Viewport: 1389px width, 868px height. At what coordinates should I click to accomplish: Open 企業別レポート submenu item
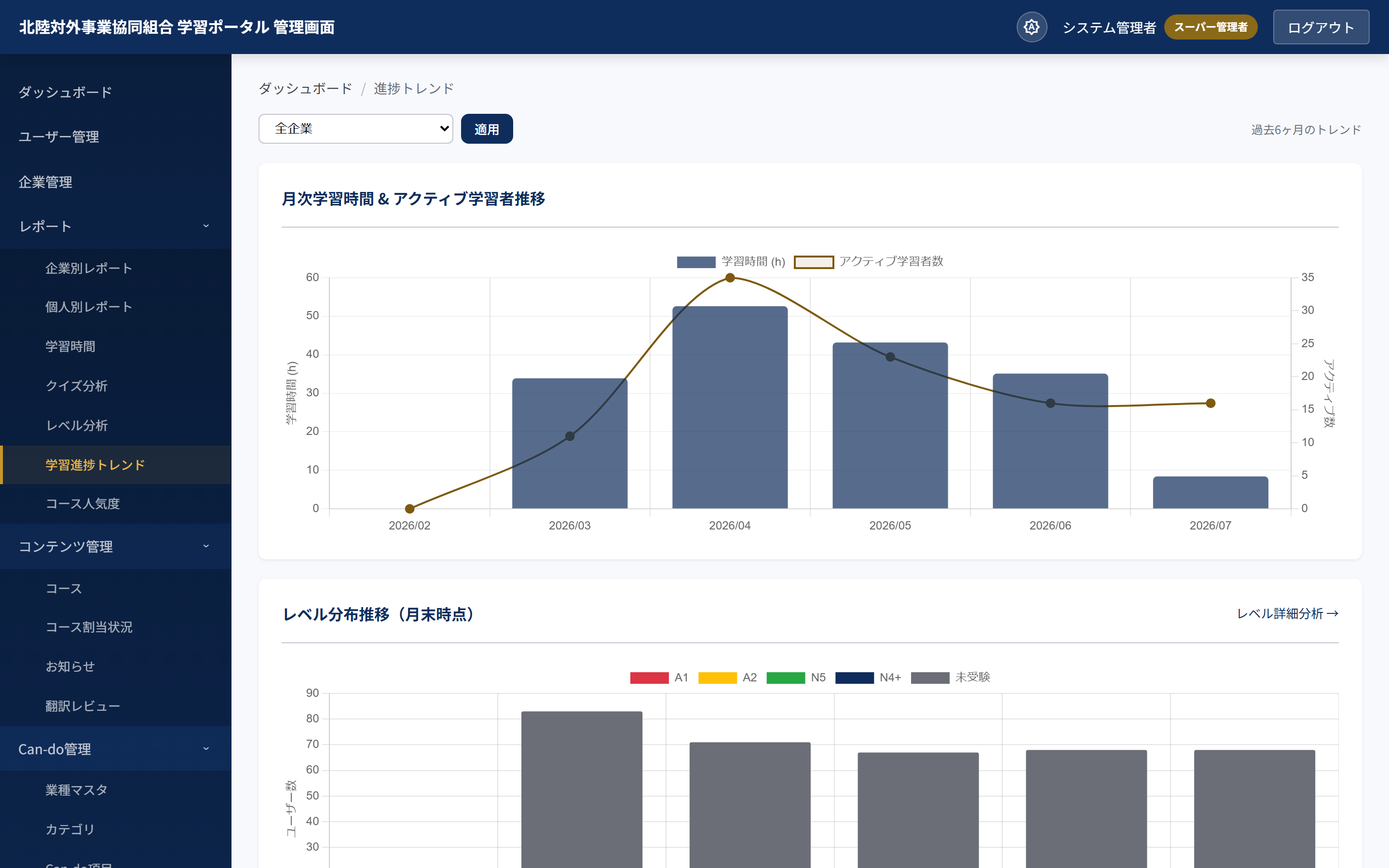point(115,268)
